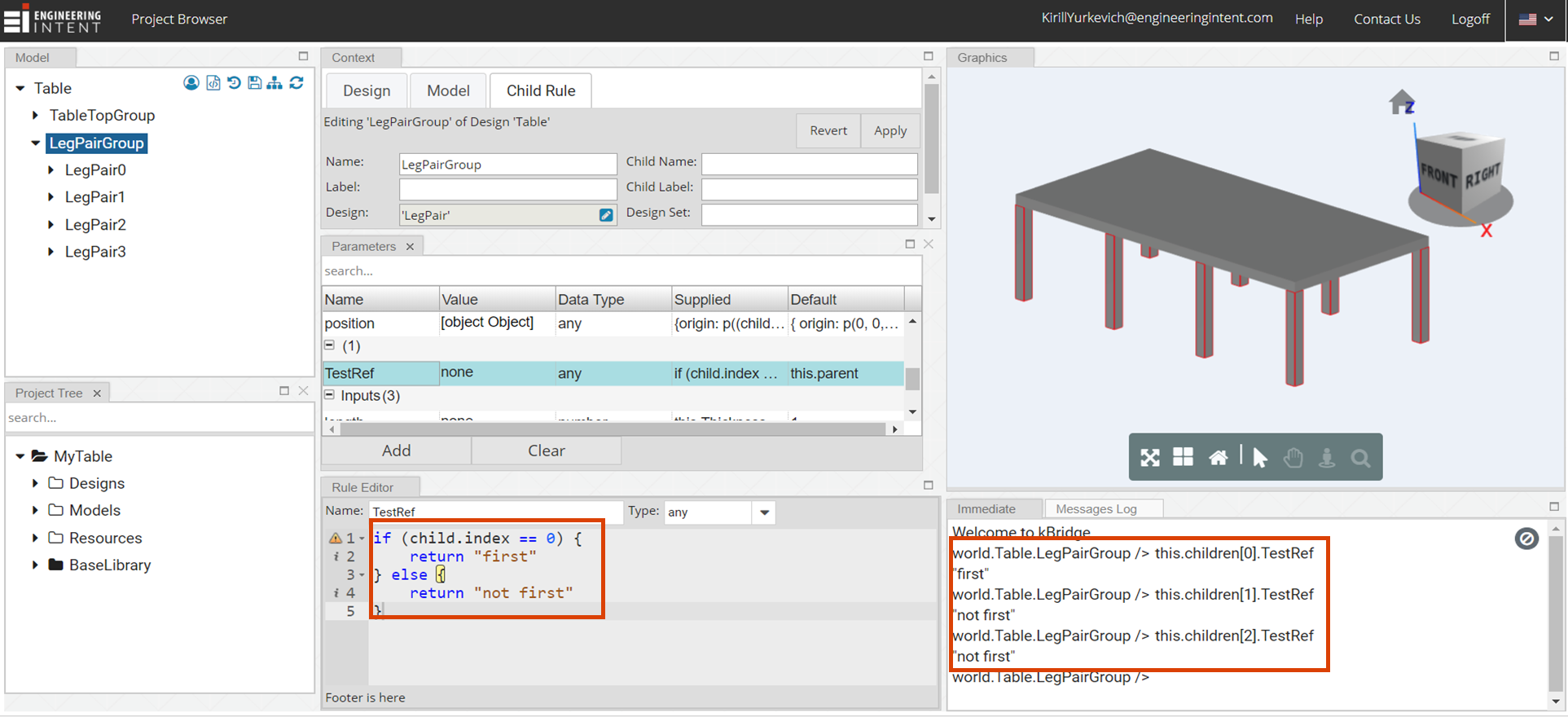Click the history revert icon in Model toolbar
1568x717 pixels.
click(x=234, y=82)
